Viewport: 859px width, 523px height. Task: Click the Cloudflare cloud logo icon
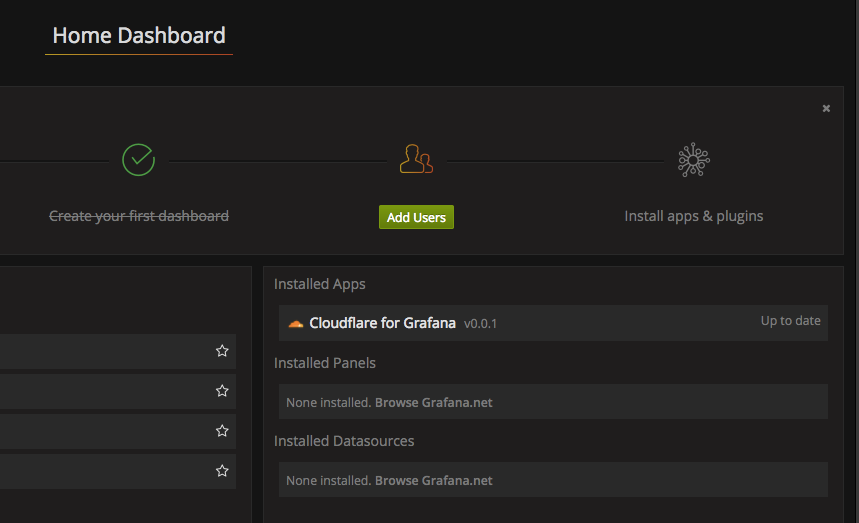[x=295, y=323]
